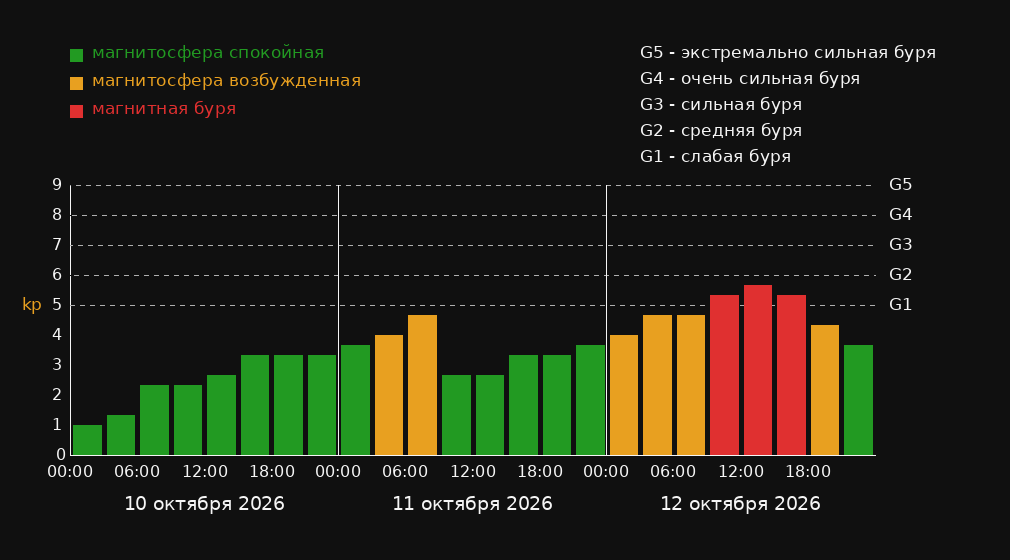Click the y-axis value 9
Image resolution: width=1010 pixels, height=560 pixels.
point(57,185)
